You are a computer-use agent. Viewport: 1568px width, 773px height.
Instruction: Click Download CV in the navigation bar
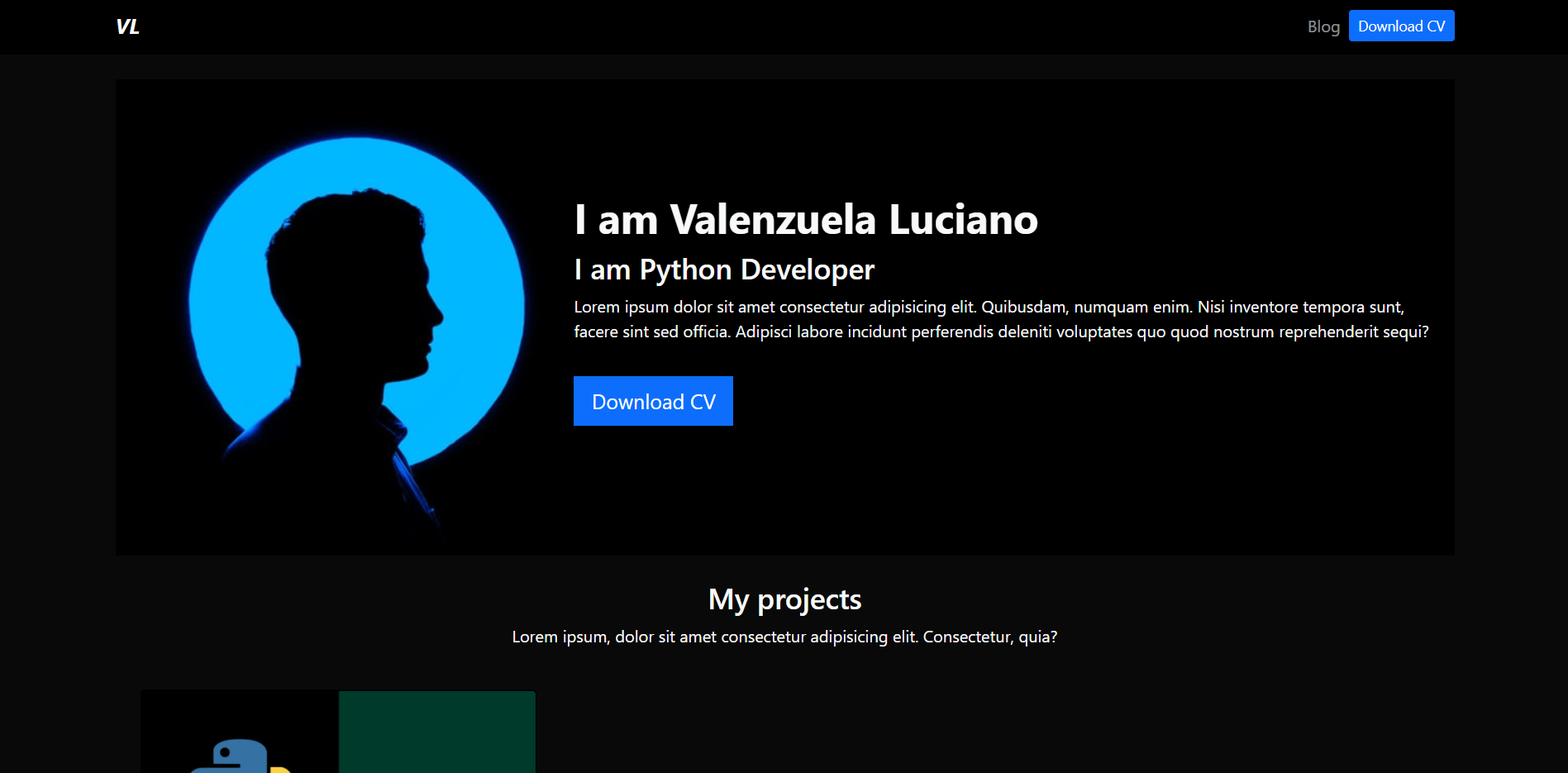[1401, 26]
